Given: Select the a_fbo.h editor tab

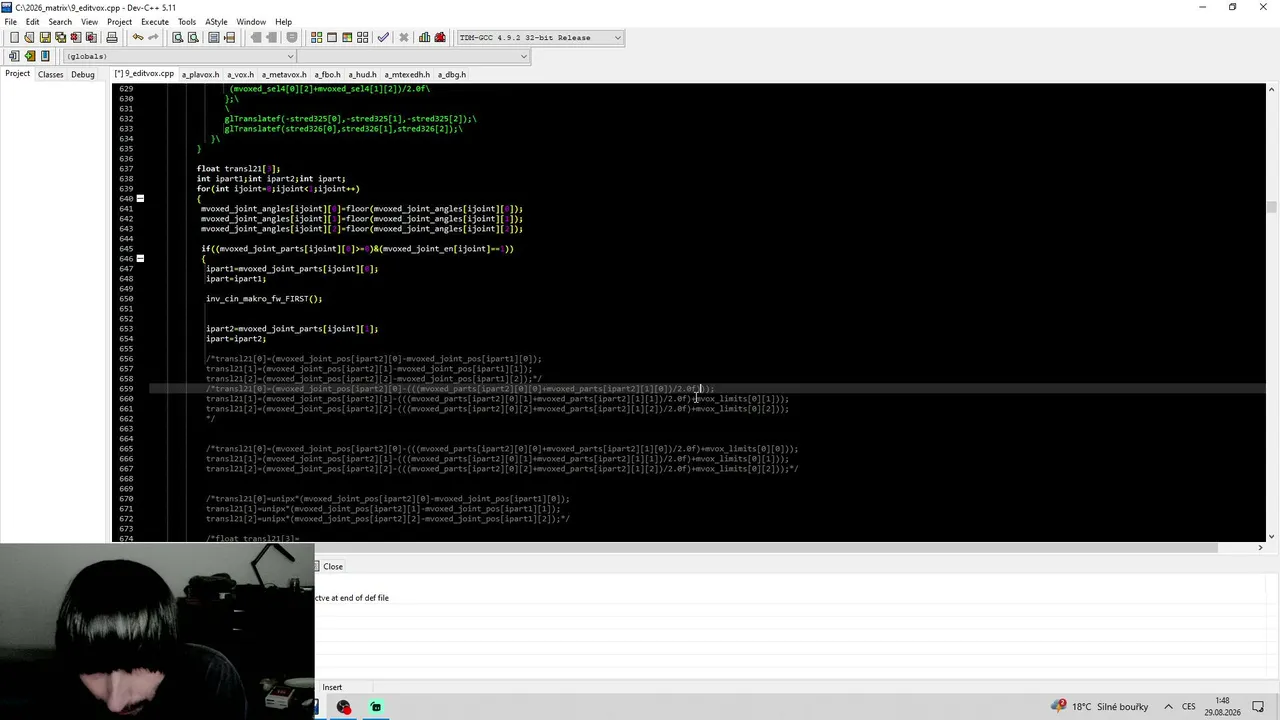Looking at the screenshot, I should pos(327,74).
